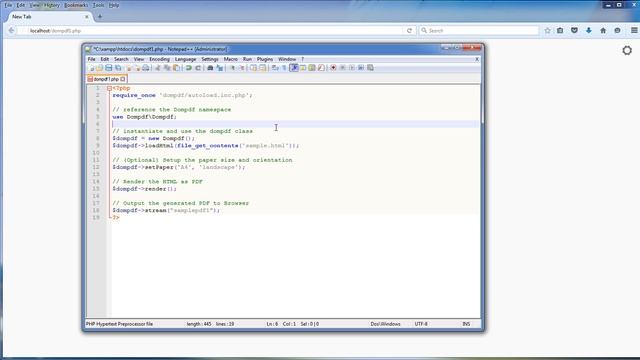This screenshot has height=360, width=640.
Task: Click the Print toolbar icon
Action: pyautogui.click(x=146, y=68)
